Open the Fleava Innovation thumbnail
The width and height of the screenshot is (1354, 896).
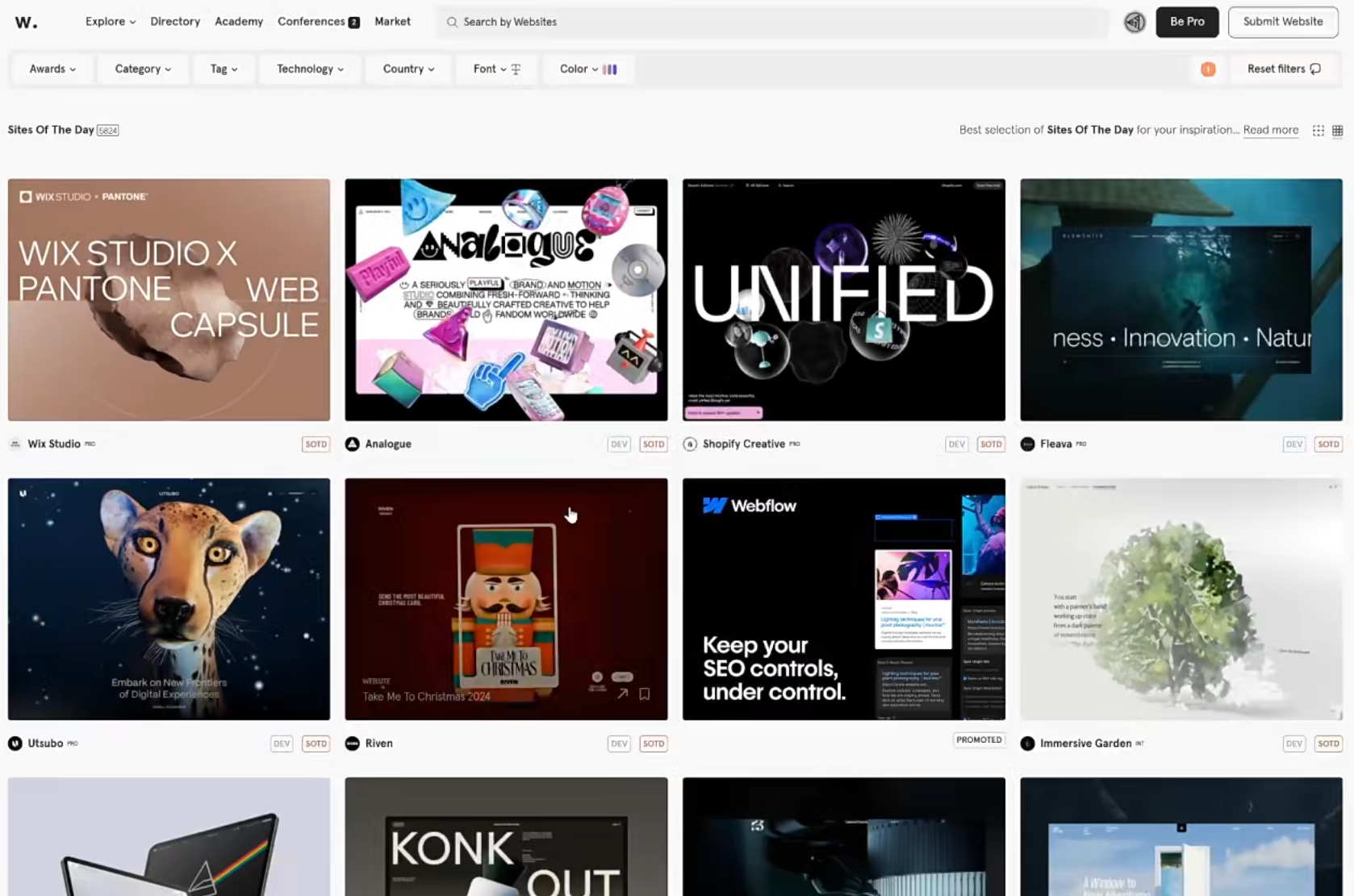pos(1181,300)
